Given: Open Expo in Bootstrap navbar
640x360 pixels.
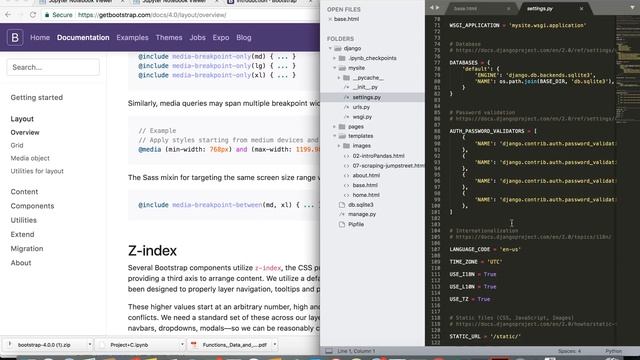Looking at the screenshot, I should pyautogui.click(x=221, y=38).
